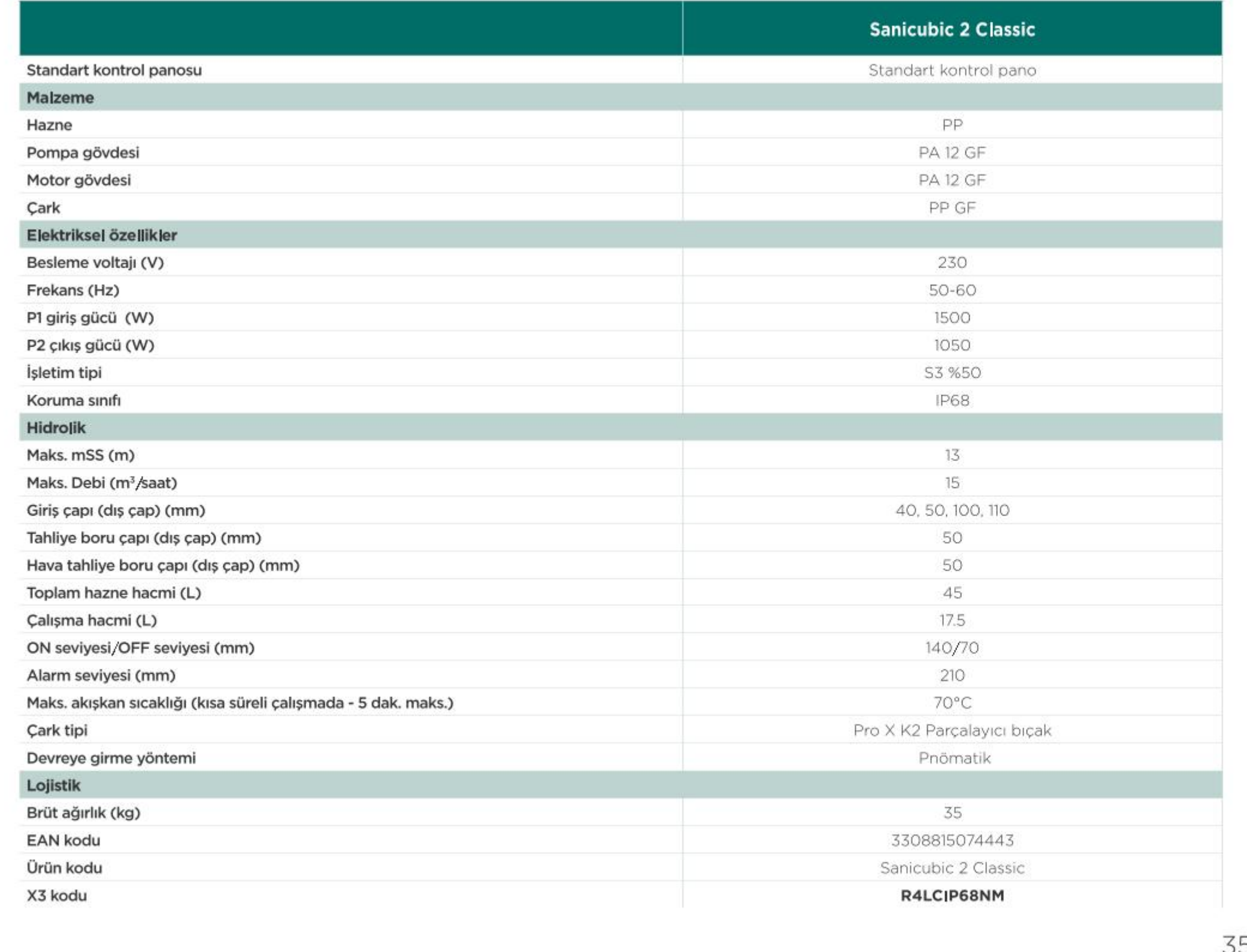Screen dimensions: 1247x952
Task: Select the P1 giriş gücü value 1500
Action: pos(952,318)
